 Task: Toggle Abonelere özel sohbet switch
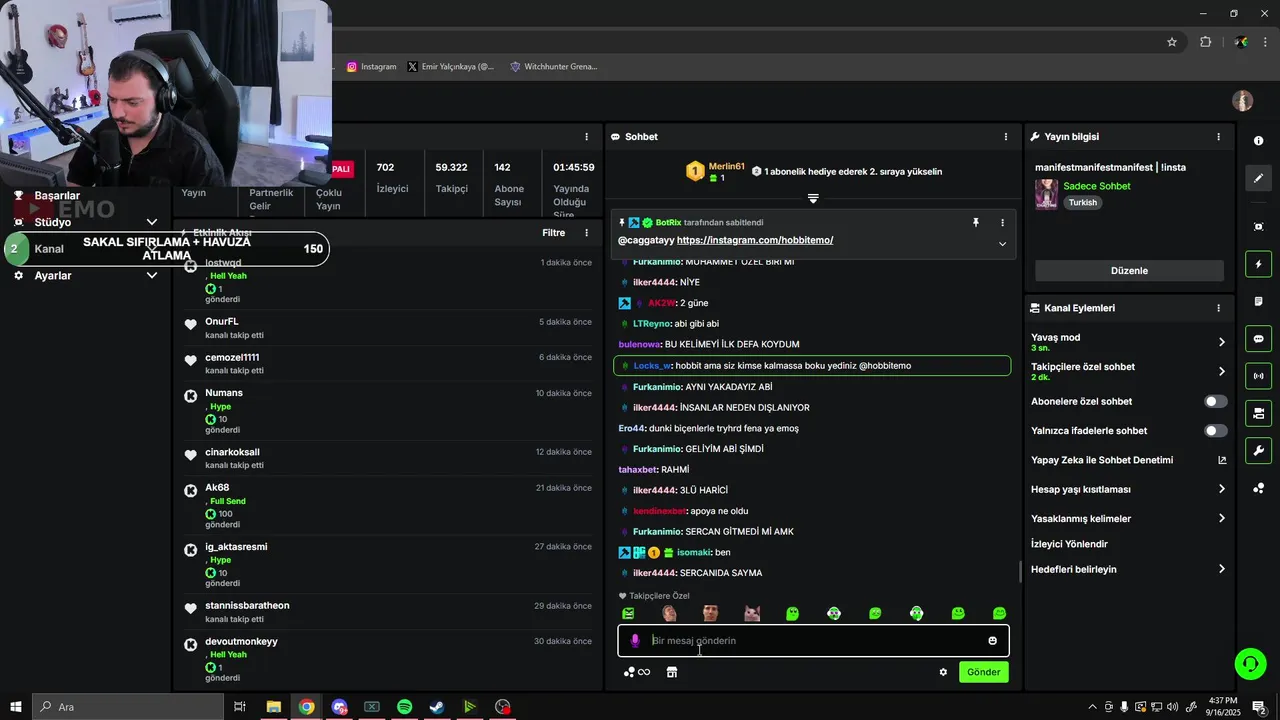point(1216,401)
